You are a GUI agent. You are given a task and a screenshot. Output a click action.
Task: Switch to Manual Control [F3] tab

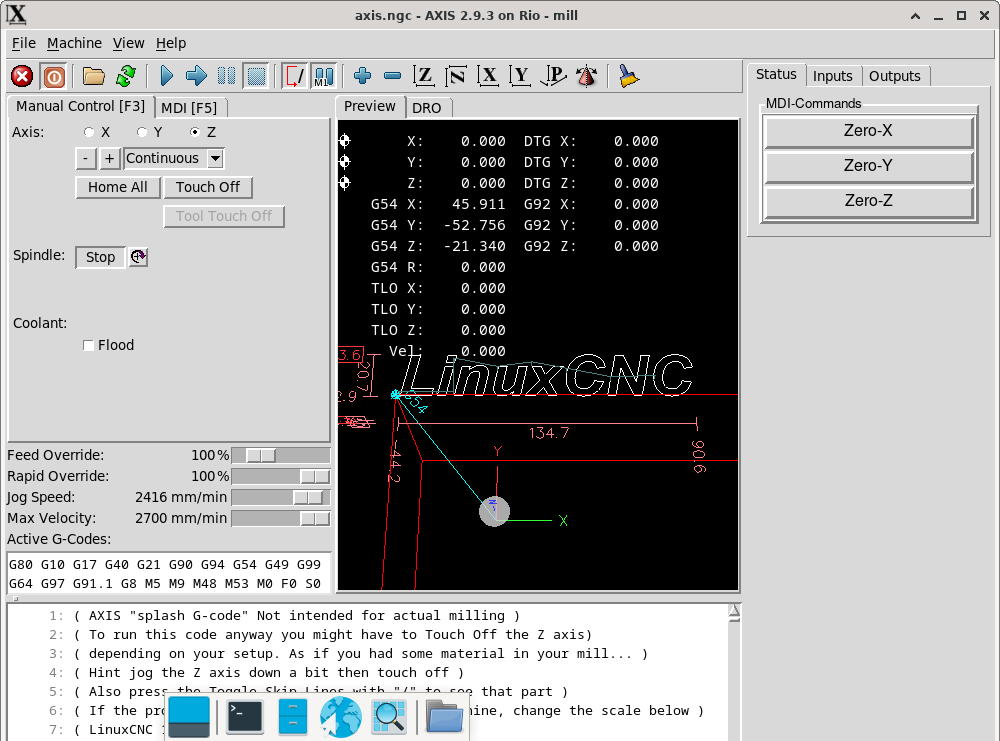coord(80,106)
